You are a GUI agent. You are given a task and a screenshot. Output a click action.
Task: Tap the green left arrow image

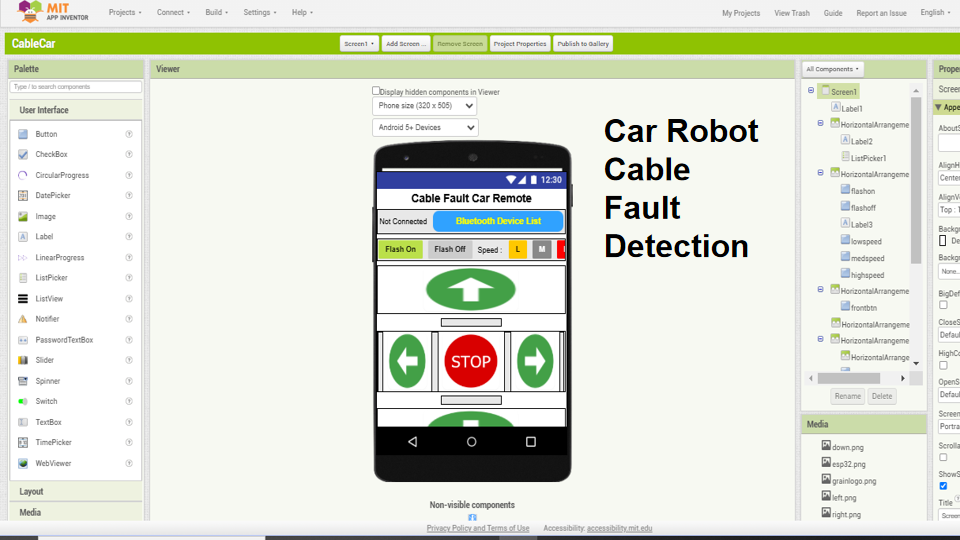coord(407,361)
